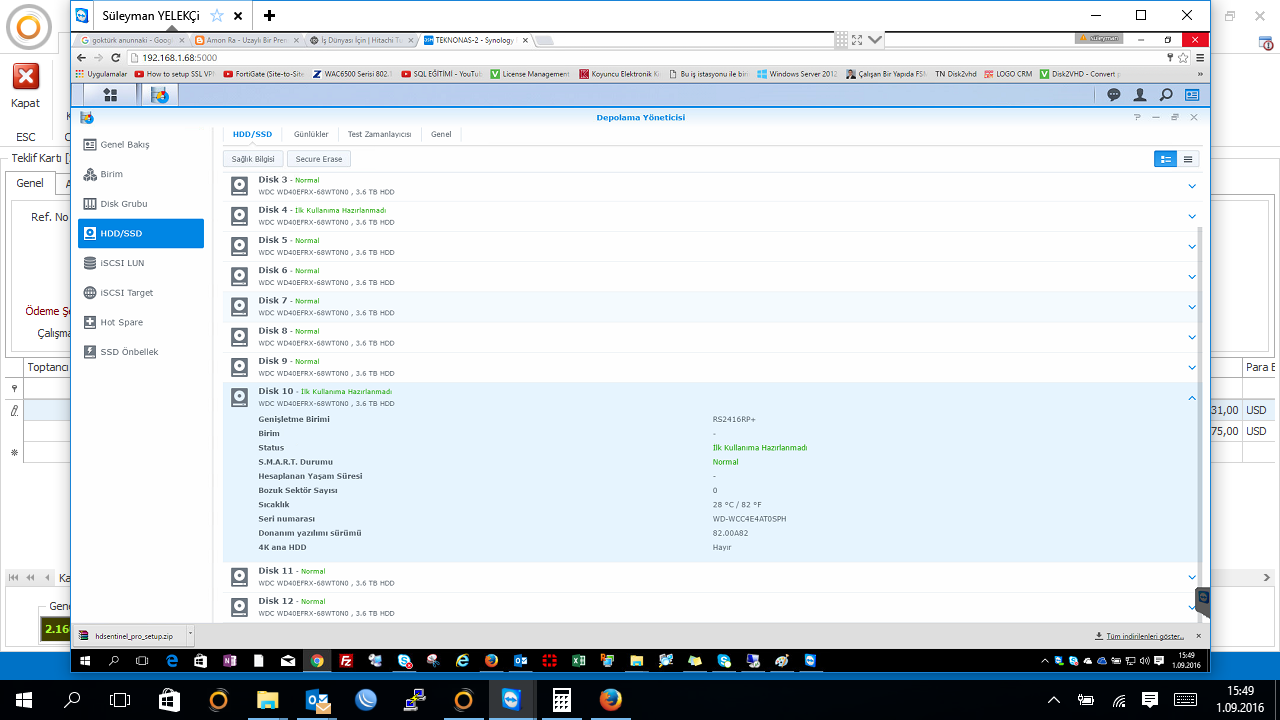
Task: Open the DSM widgets panel icon
Action: pos(1192,95)
